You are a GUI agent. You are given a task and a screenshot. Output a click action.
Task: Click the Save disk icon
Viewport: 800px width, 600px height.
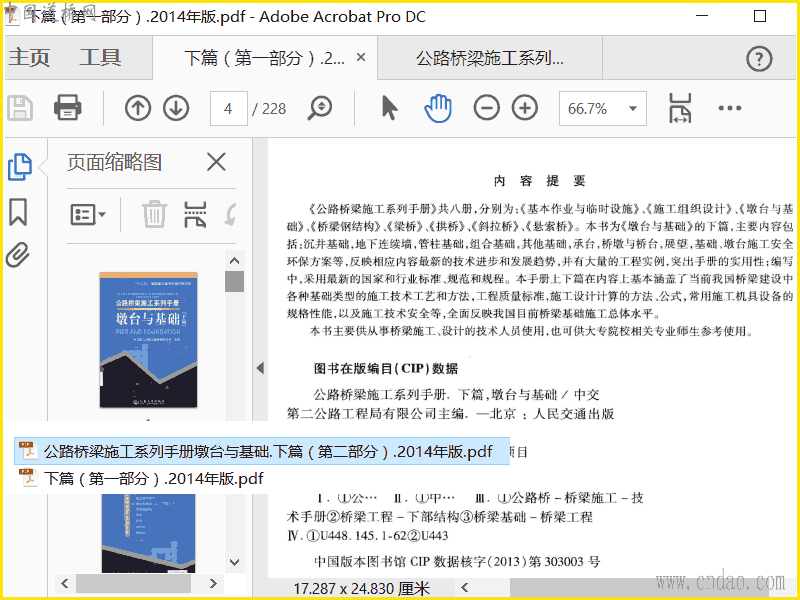[20, 108]
